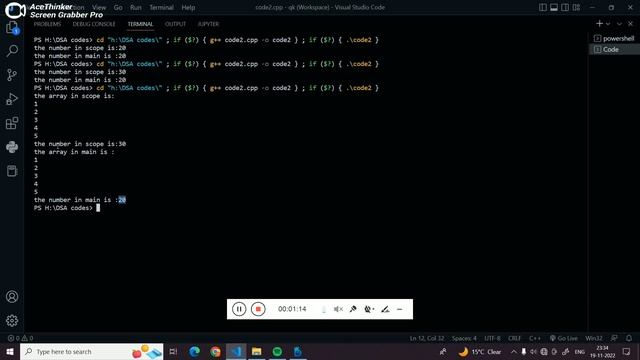This screenshot has width=640, height=360.
Task: Open the Go menu
Action: click(x=118, y=7)
